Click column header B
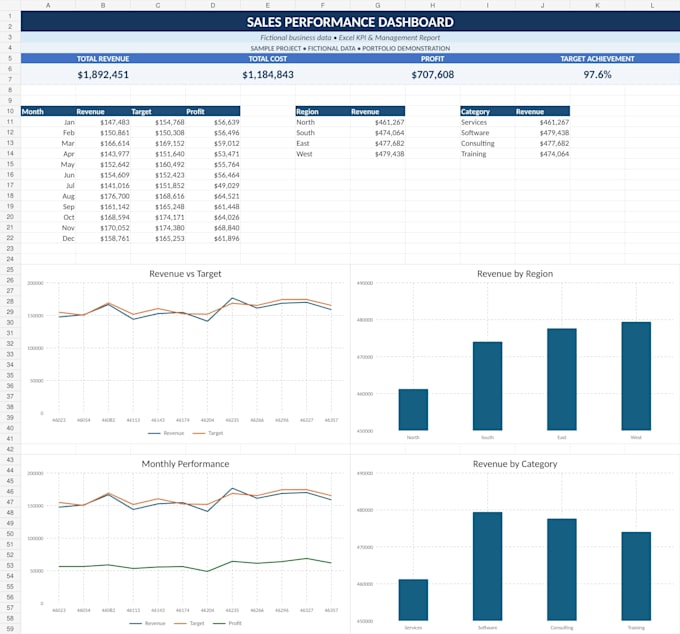This screenshot has height=634, width=680. tap(103, 5)
